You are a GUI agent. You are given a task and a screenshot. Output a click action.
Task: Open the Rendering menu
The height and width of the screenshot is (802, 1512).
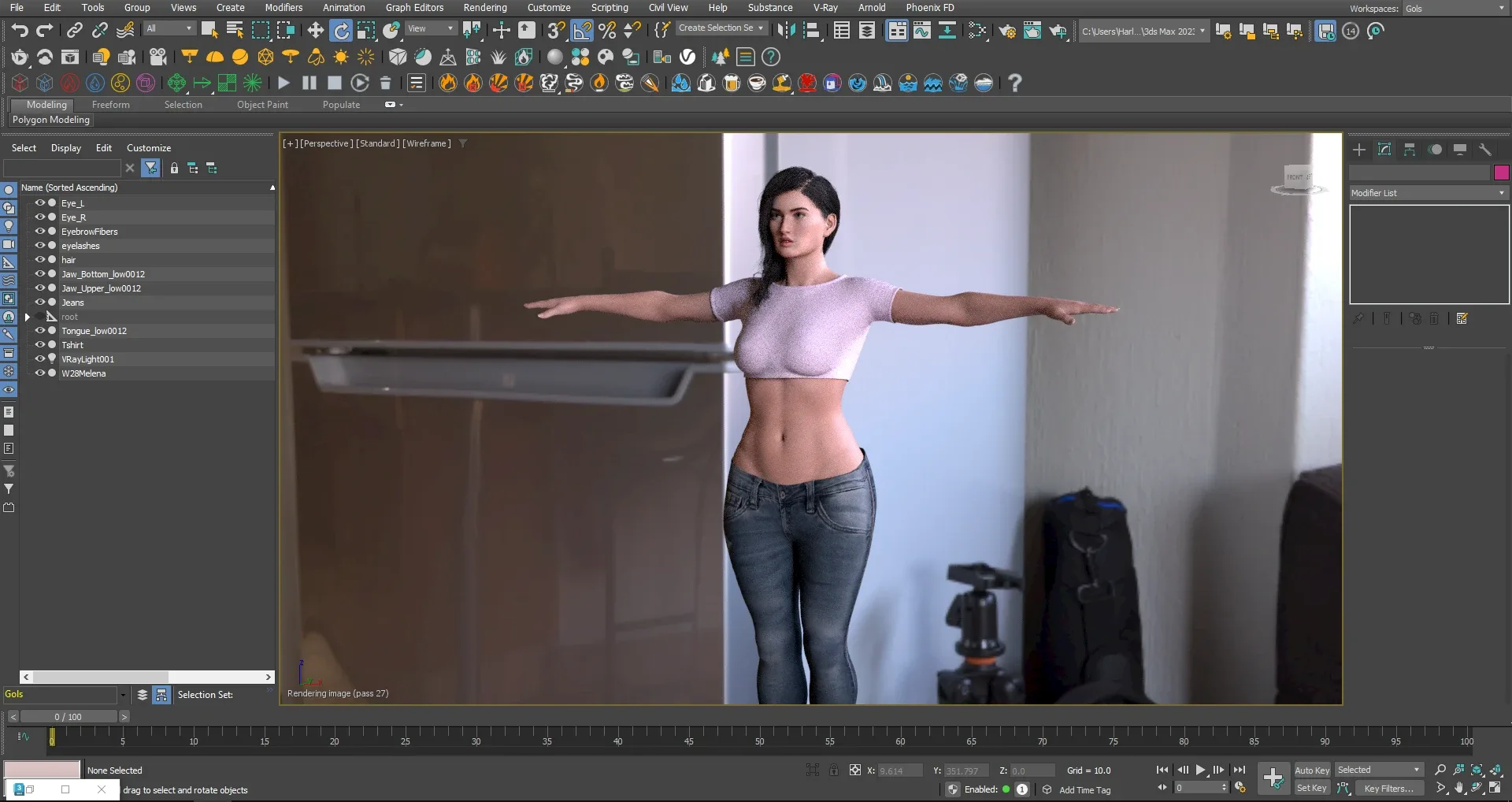tap(485, 7)
